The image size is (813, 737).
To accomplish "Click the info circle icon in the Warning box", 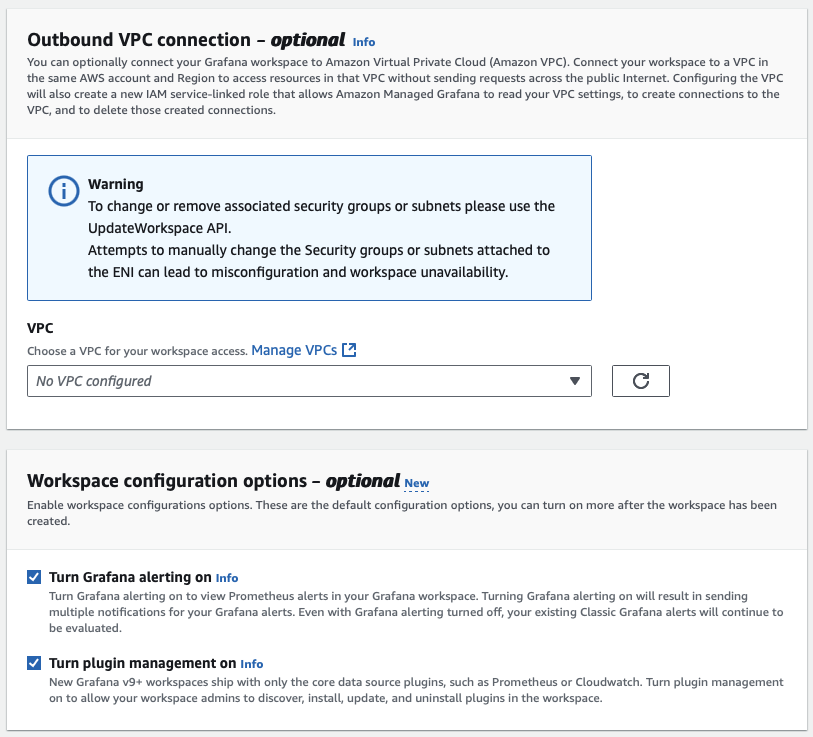I will click(63, 191).
